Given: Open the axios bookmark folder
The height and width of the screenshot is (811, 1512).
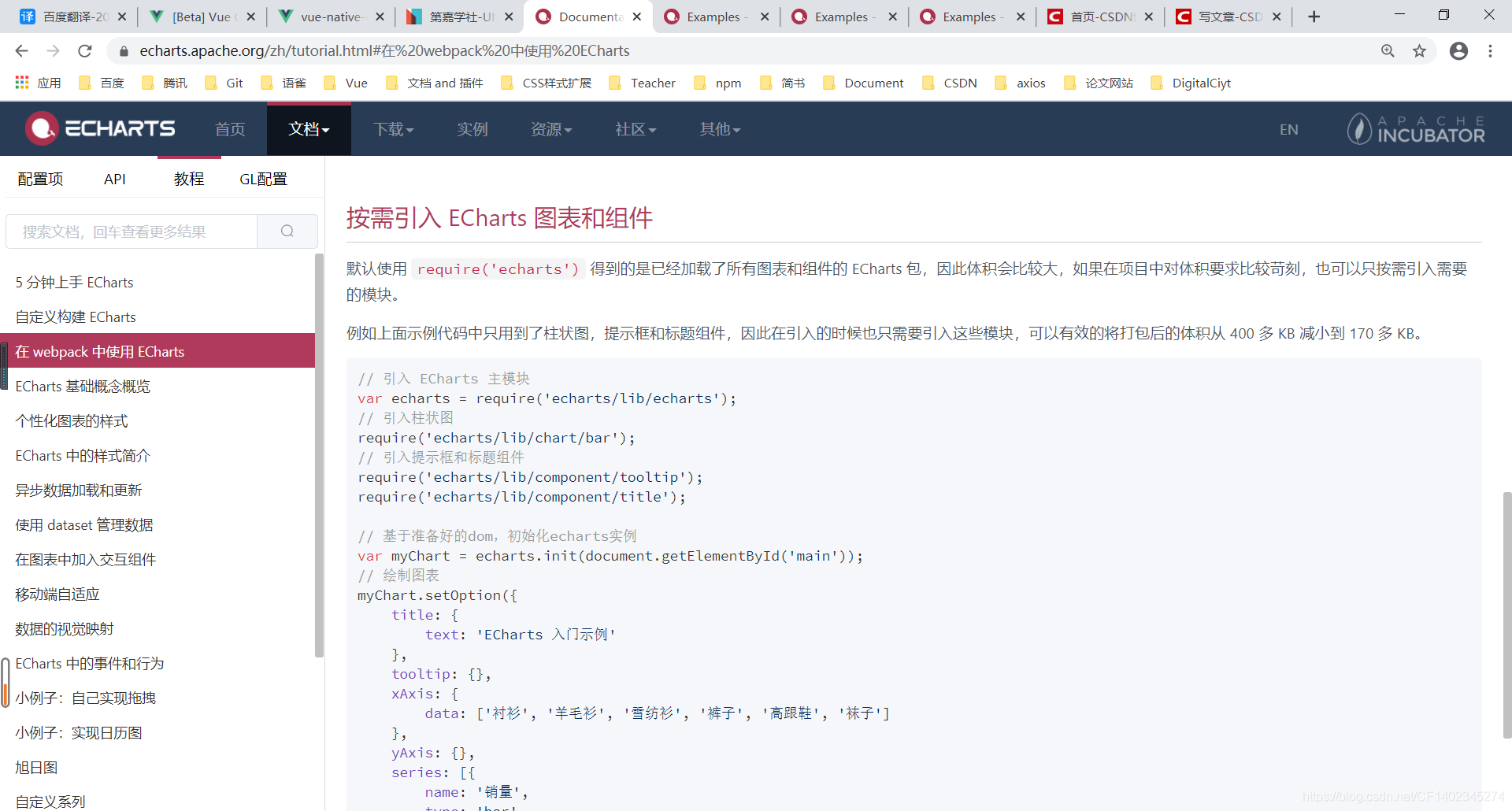Looking at the screenshot, I should coord(1020,83).
